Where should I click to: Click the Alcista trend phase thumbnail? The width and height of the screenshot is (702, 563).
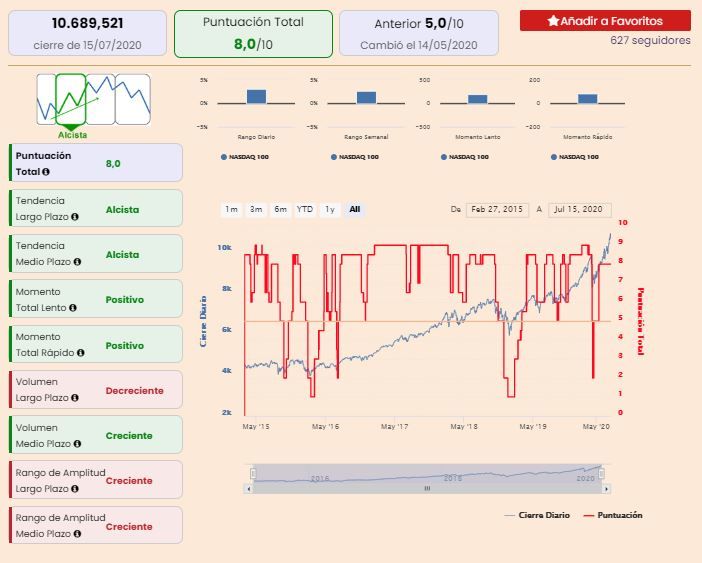pos(71,99)
